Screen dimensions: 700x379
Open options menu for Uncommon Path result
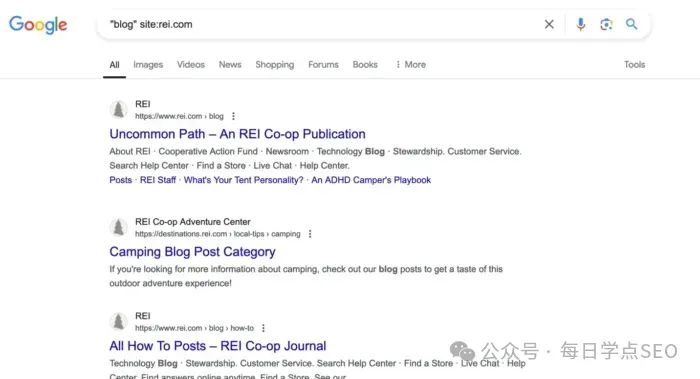(x=233, y=116)
